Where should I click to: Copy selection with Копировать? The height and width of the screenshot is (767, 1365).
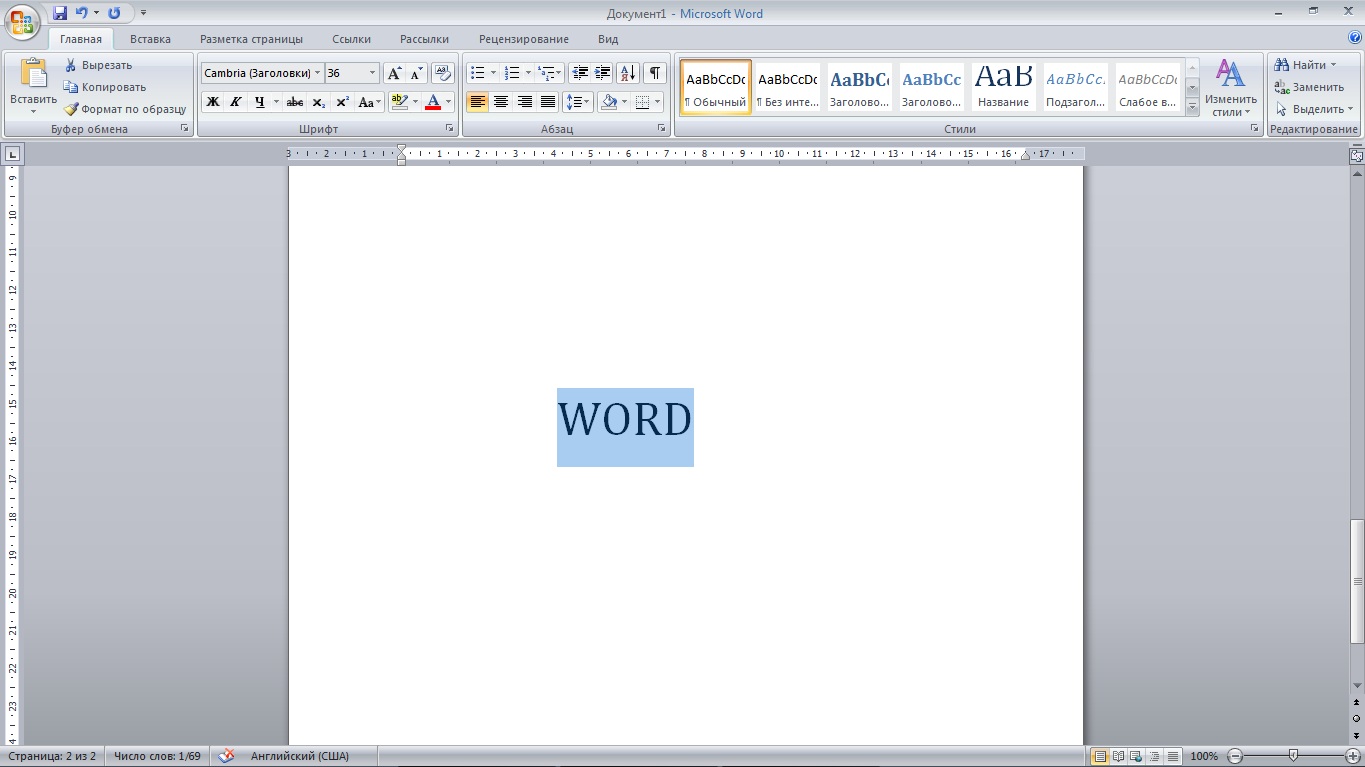click(x=104, y=87)
